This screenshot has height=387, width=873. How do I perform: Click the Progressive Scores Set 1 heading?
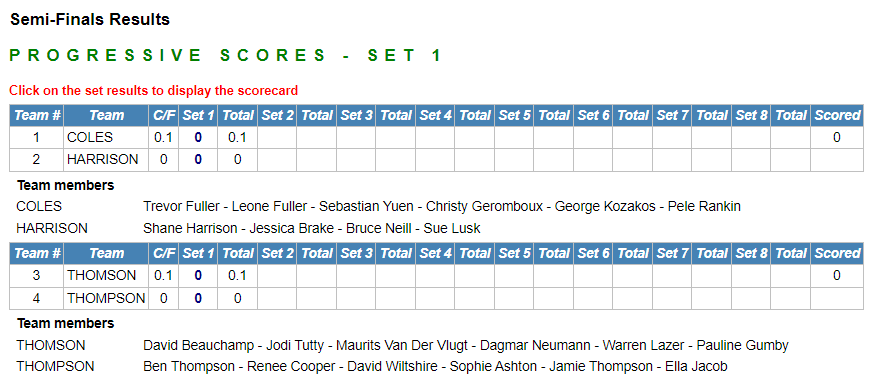pos(225,56)
